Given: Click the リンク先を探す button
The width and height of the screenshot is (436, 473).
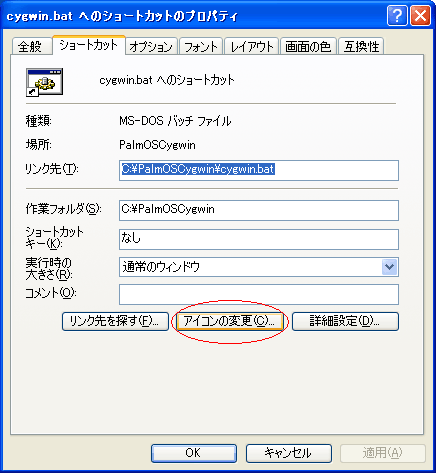Looking at the screenshot, I should (x=115, y=321).
